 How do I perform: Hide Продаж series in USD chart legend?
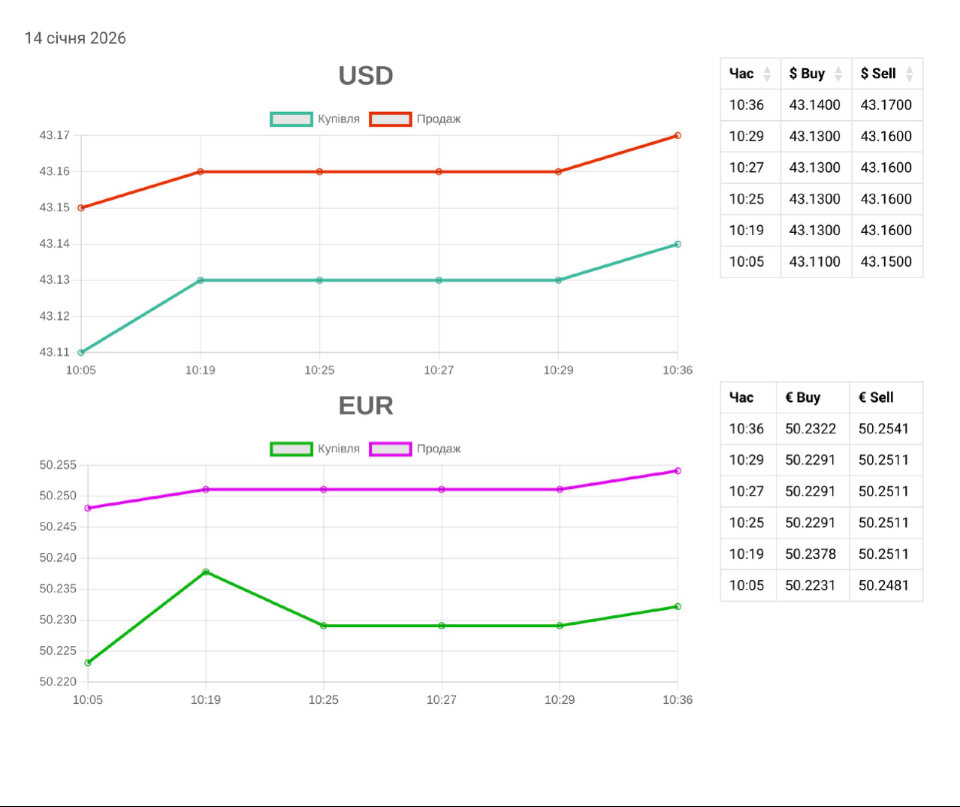pyautogui.click(x=391, y=119)
